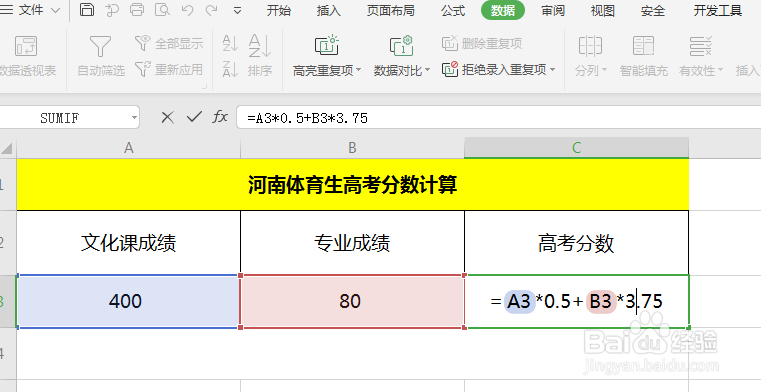Switch to the 审阅 tab
Viewport: 761px width, 392px height.
pyautogui.click(x=553, y=10)
